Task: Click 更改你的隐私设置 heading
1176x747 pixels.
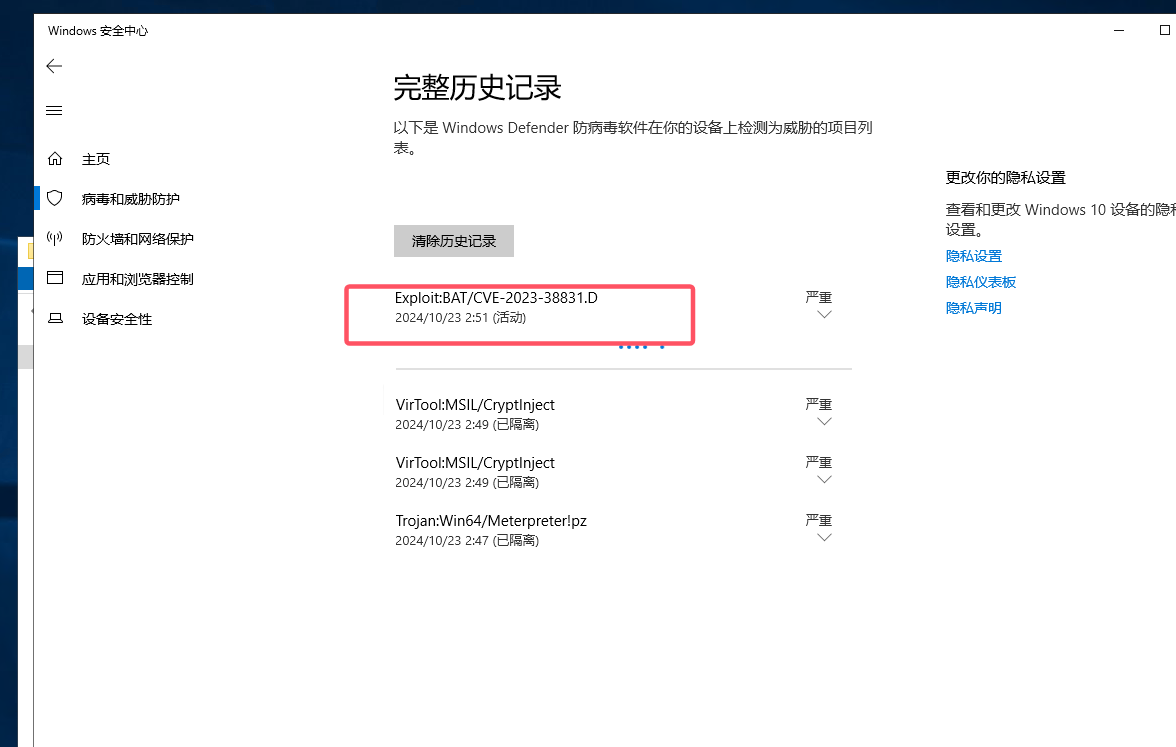Action: [1006, 178]
